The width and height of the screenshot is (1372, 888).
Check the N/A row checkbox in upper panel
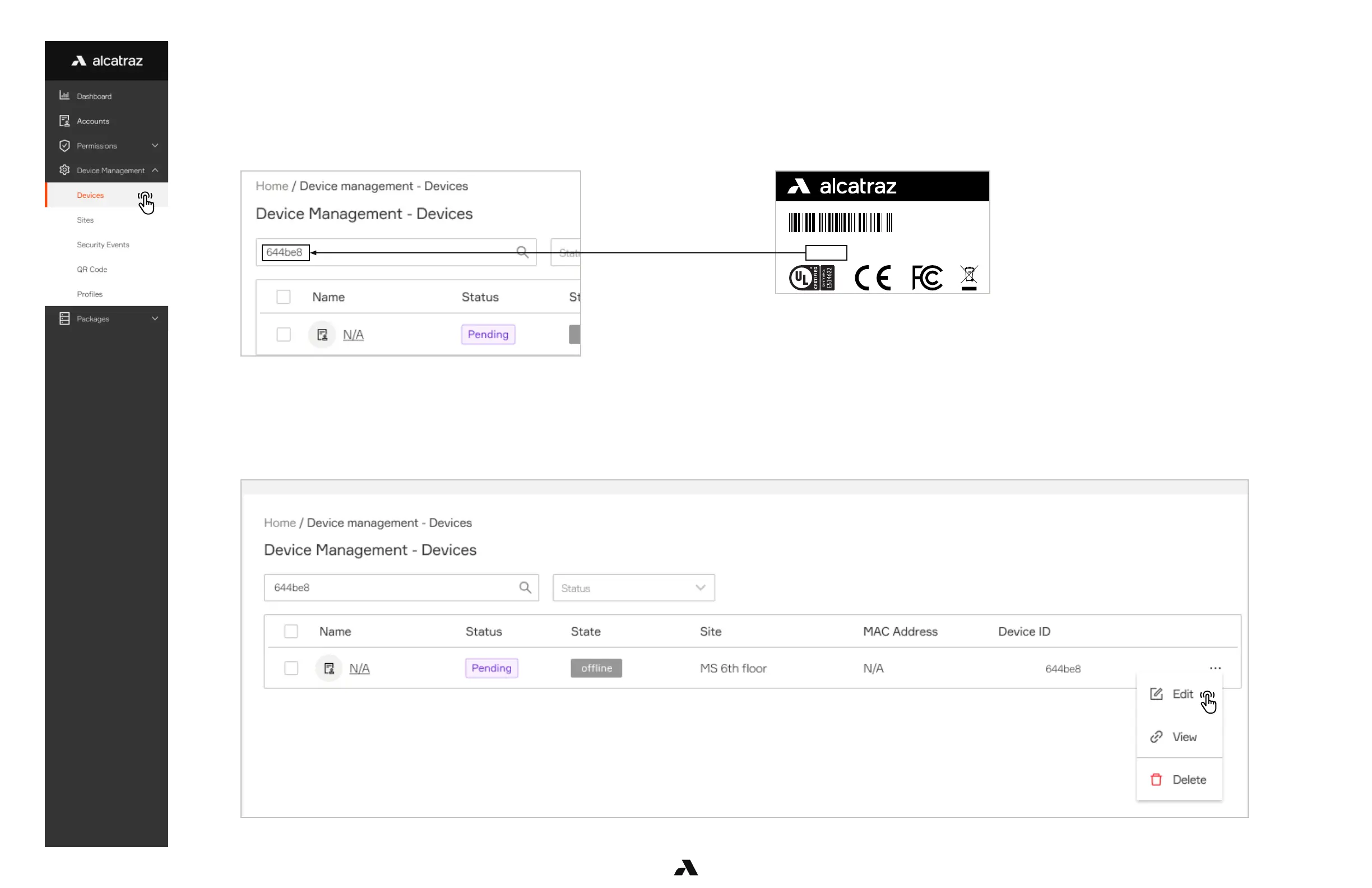(x=283, y=335)
